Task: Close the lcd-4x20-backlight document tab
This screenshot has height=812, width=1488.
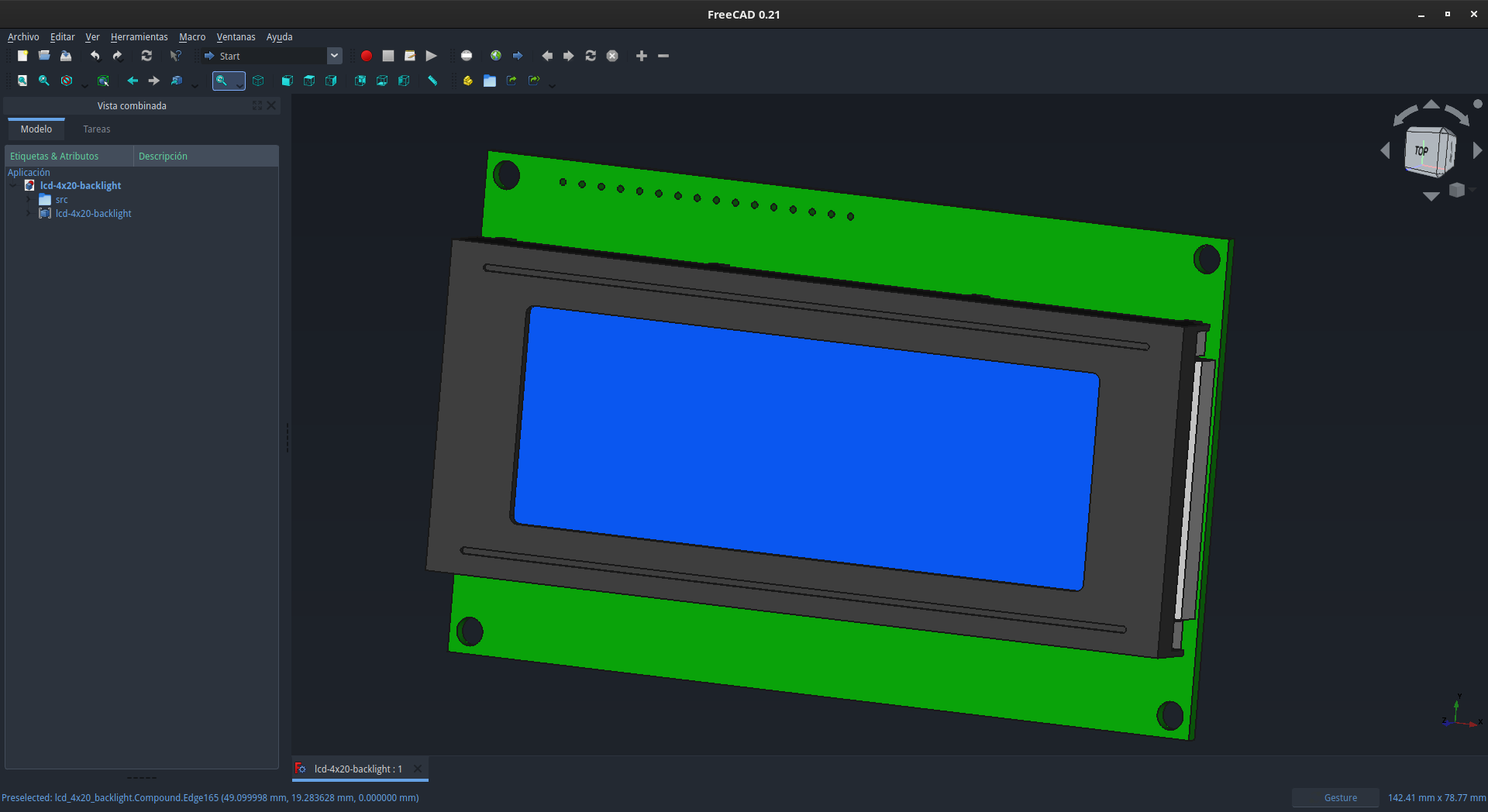Action: pos(418,769)
